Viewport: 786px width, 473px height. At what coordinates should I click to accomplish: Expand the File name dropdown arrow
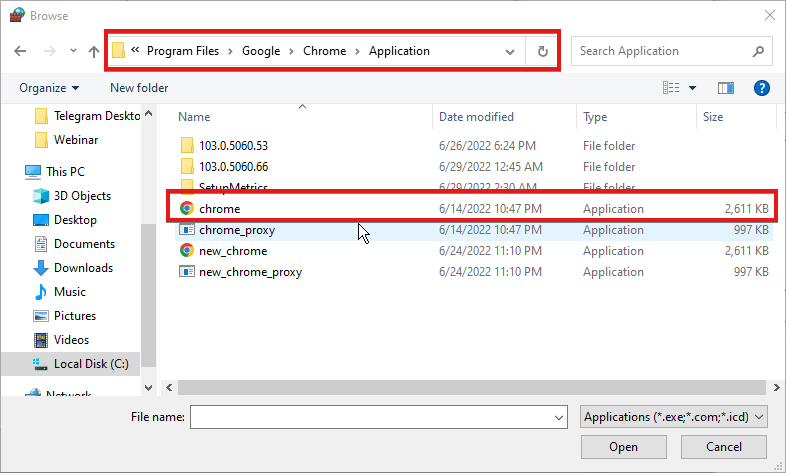558,417
